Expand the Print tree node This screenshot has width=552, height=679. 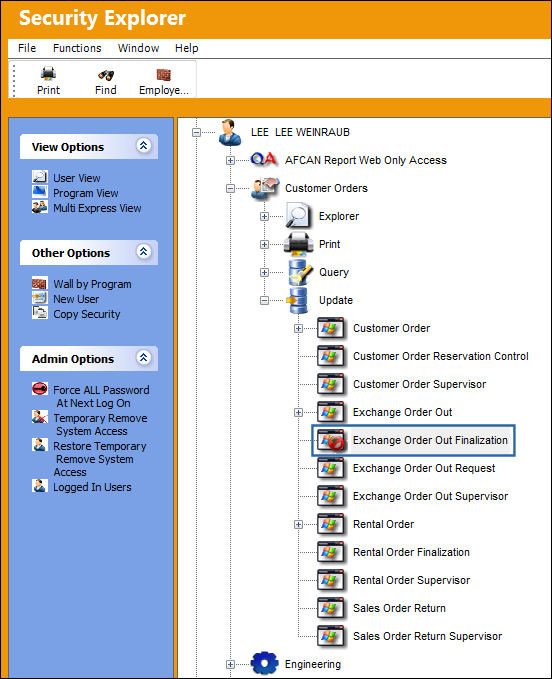pyautogui.click(x=264, y=245)
